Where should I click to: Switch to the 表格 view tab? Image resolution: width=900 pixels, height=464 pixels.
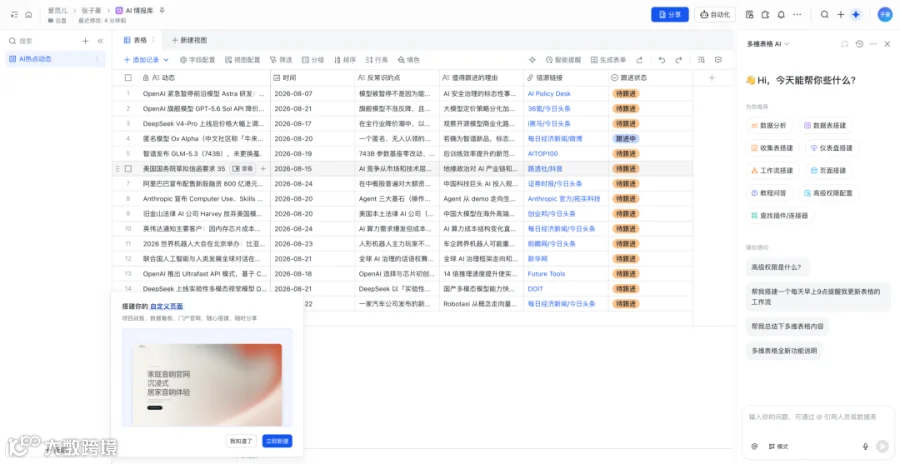136,40
